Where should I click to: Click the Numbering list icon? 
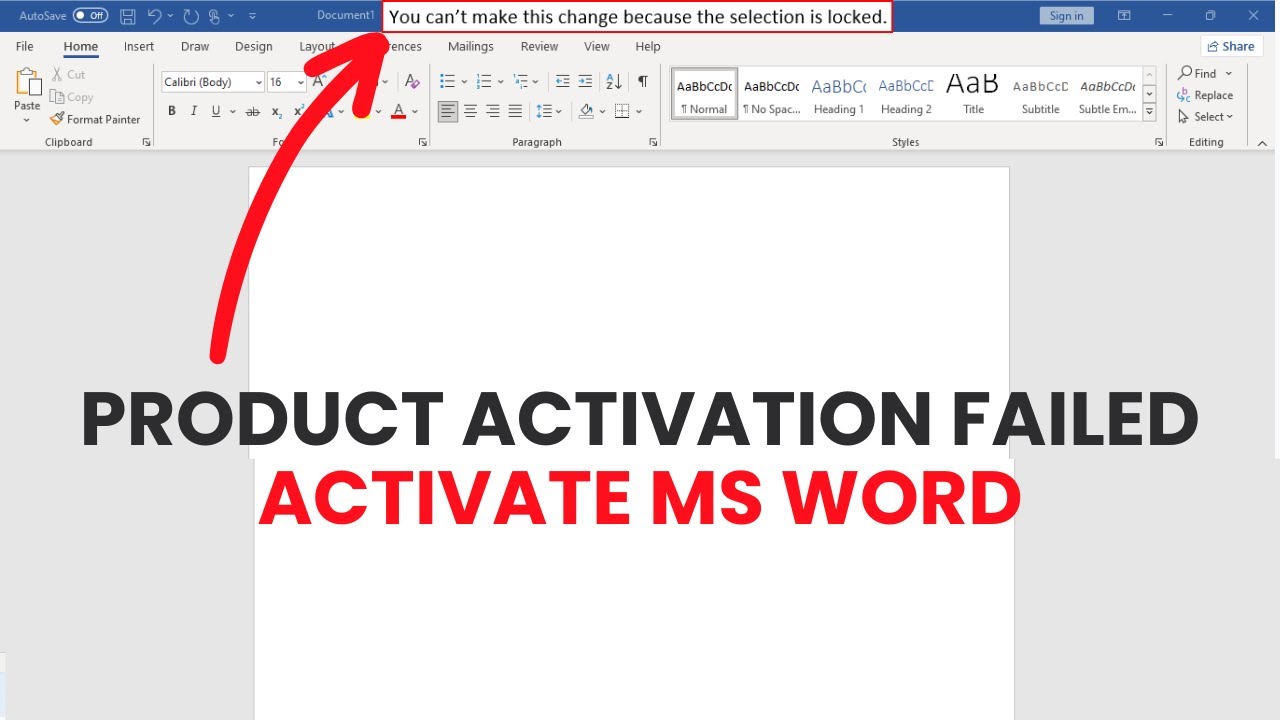pyautogui.click(x=484, y=82)
